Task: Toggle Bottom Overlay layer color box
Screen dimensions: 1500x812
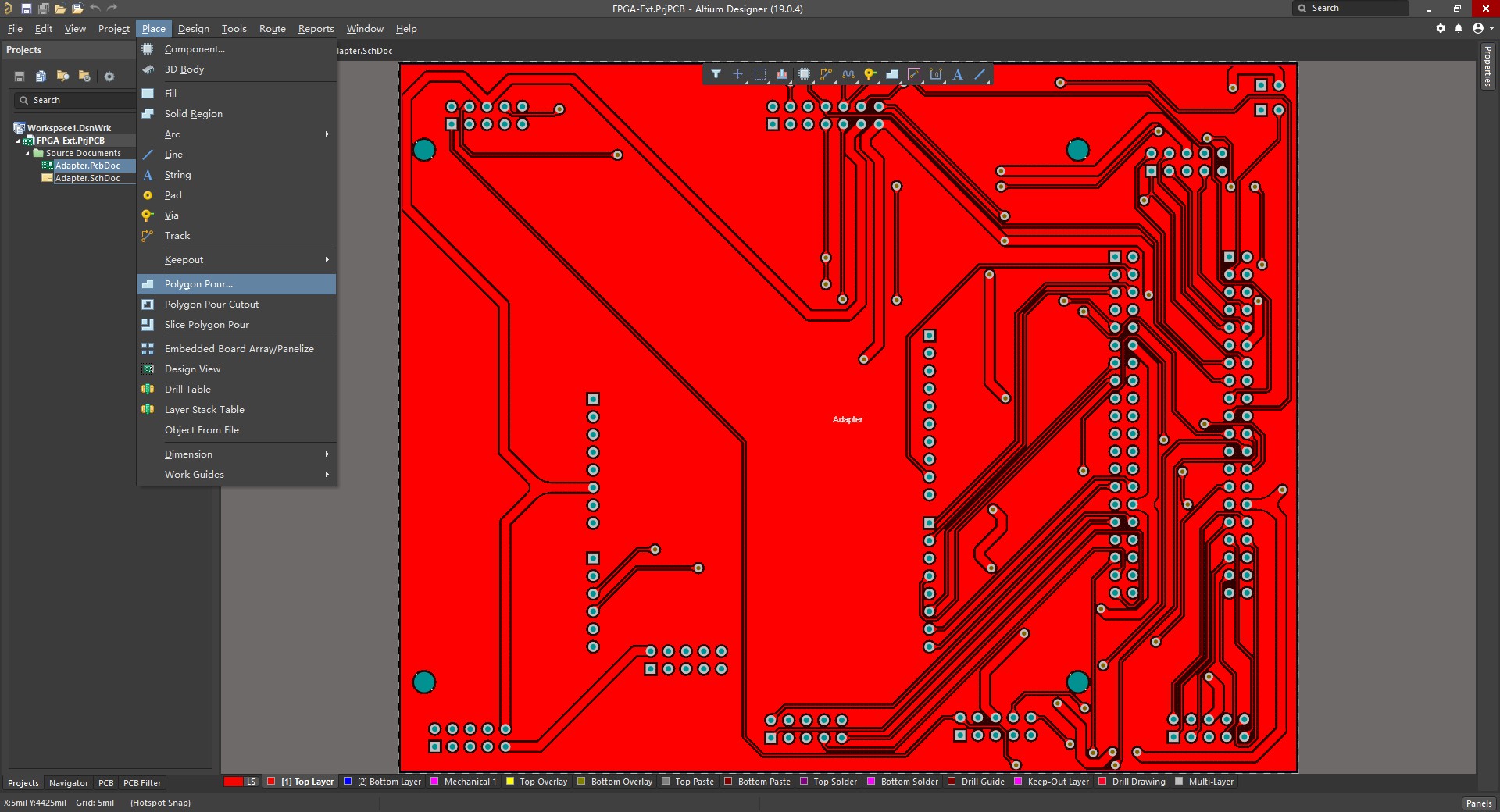Action: pyautogui.click(x=581, y=782)
